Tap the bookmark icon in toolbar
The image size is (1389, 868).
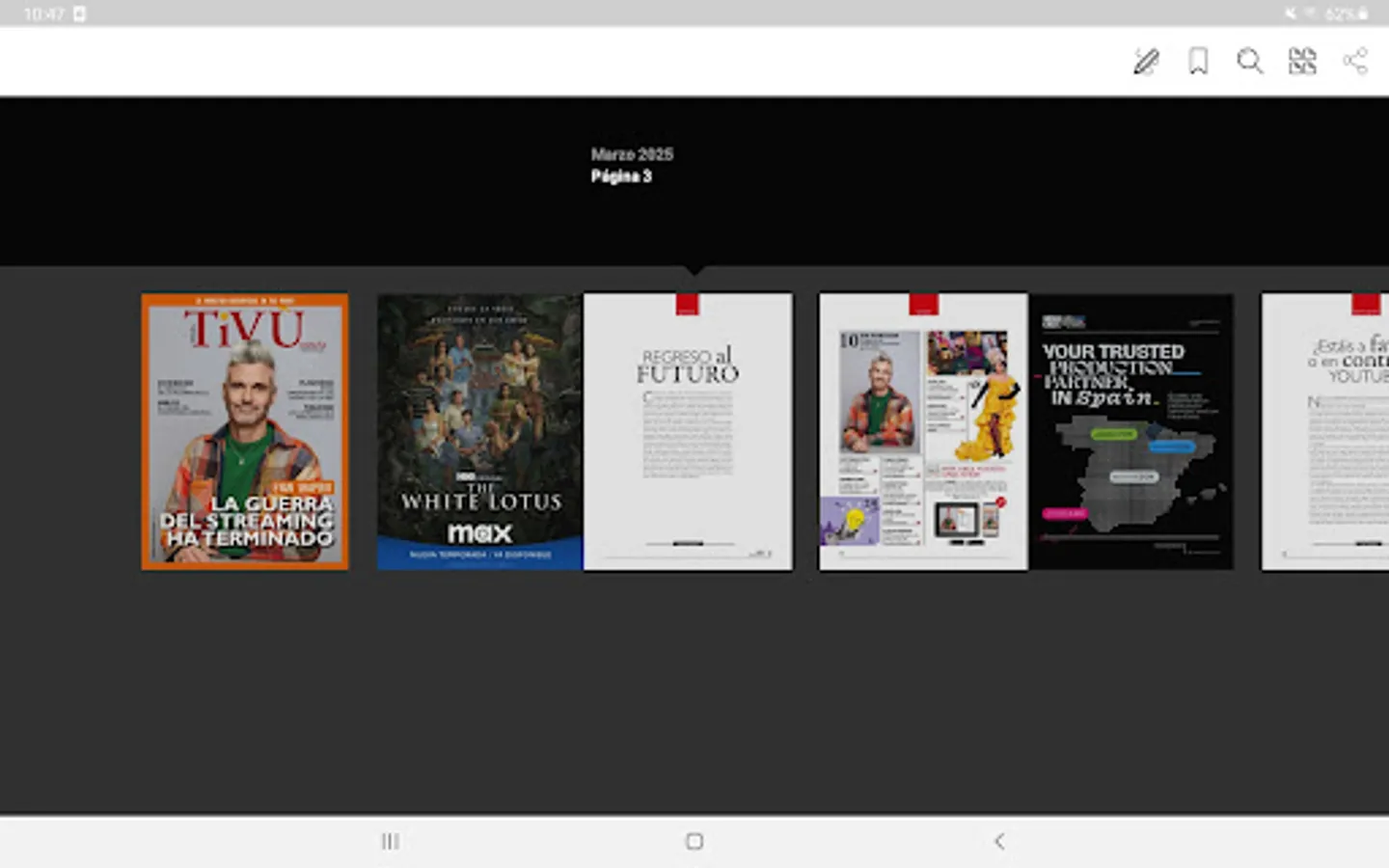click(x=1198, y=62)
